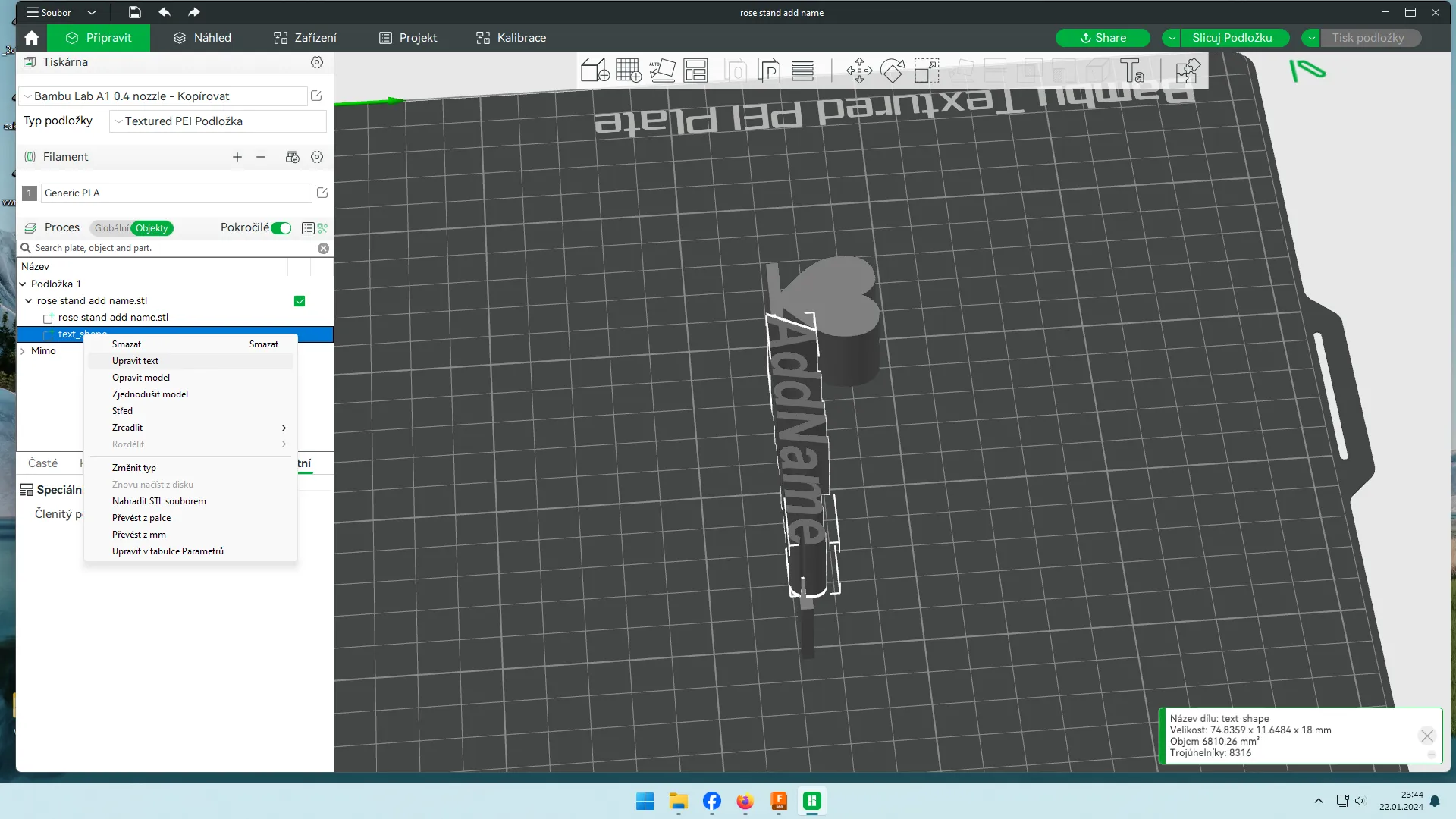Switch to the Projekt tab
The width and height of the screenshot is (1456, 819).
point(408,38)
